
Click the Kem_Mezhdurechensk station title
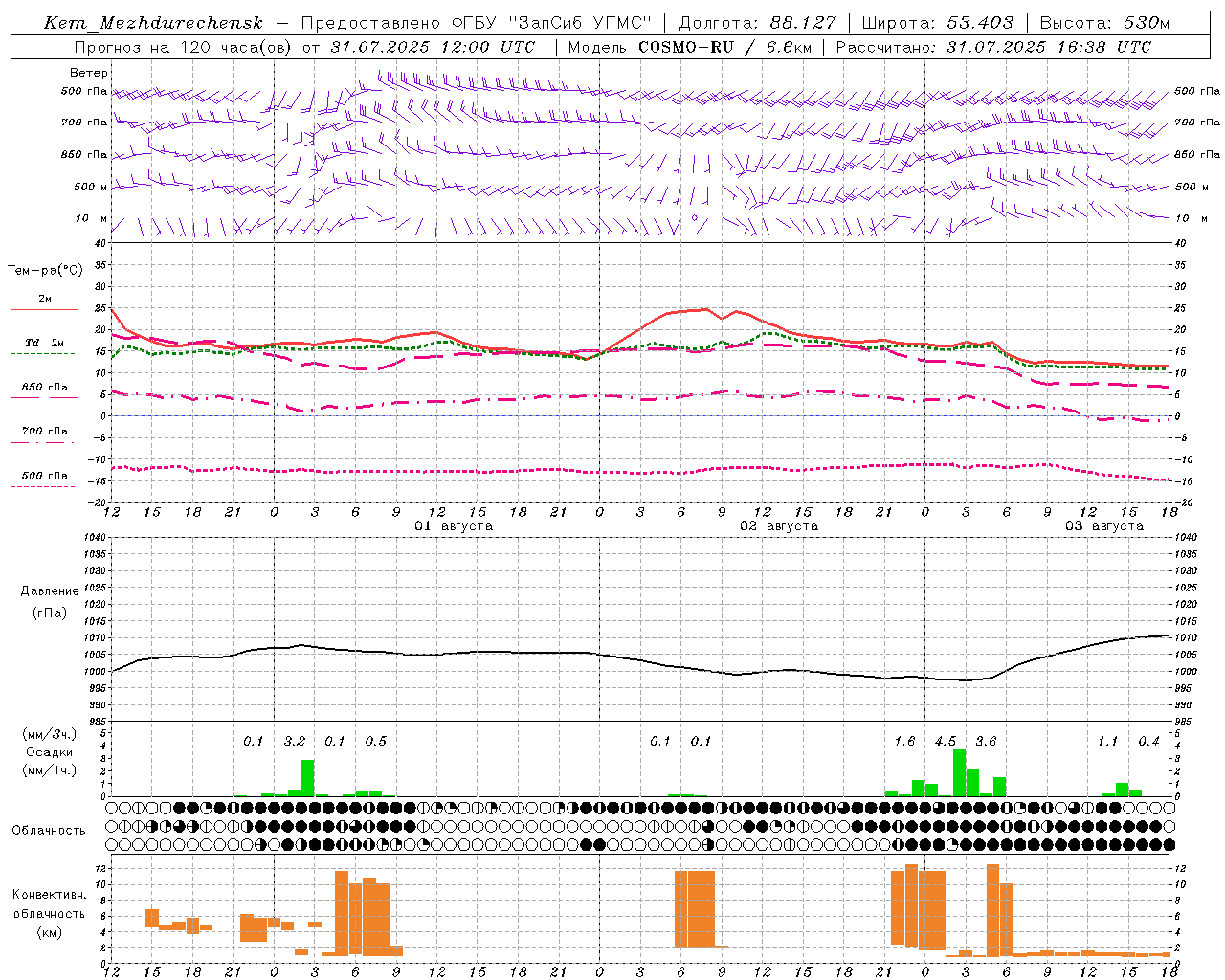(153, 23)
